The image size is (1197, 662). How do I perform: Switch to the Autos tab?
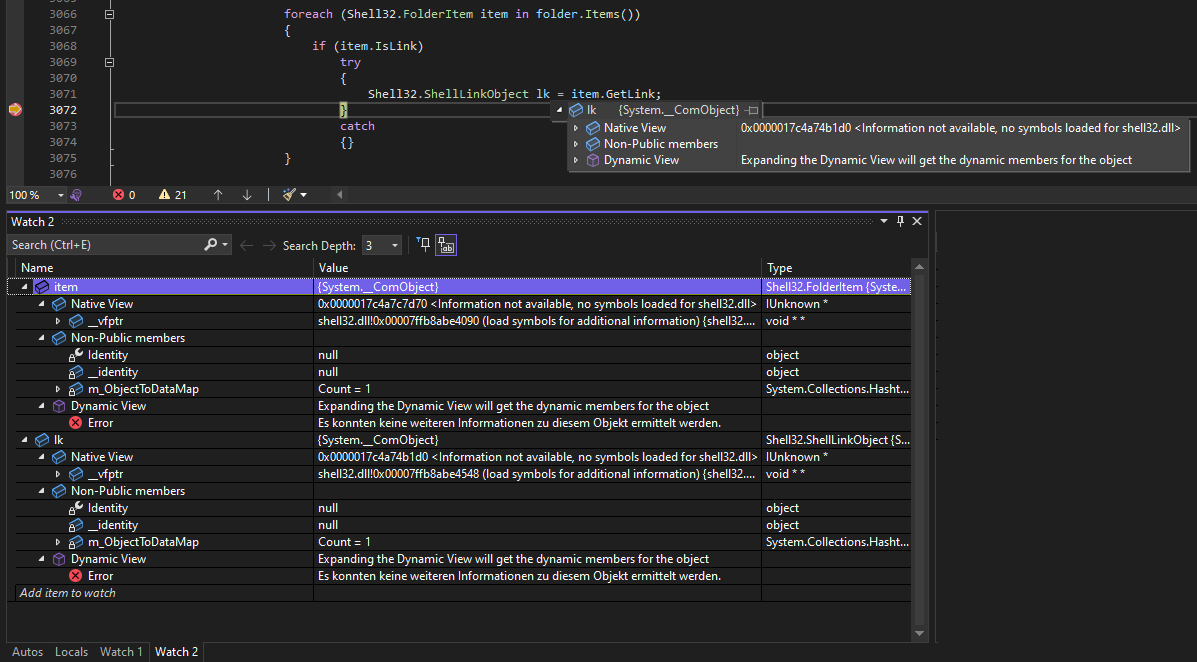click(27, 652)
